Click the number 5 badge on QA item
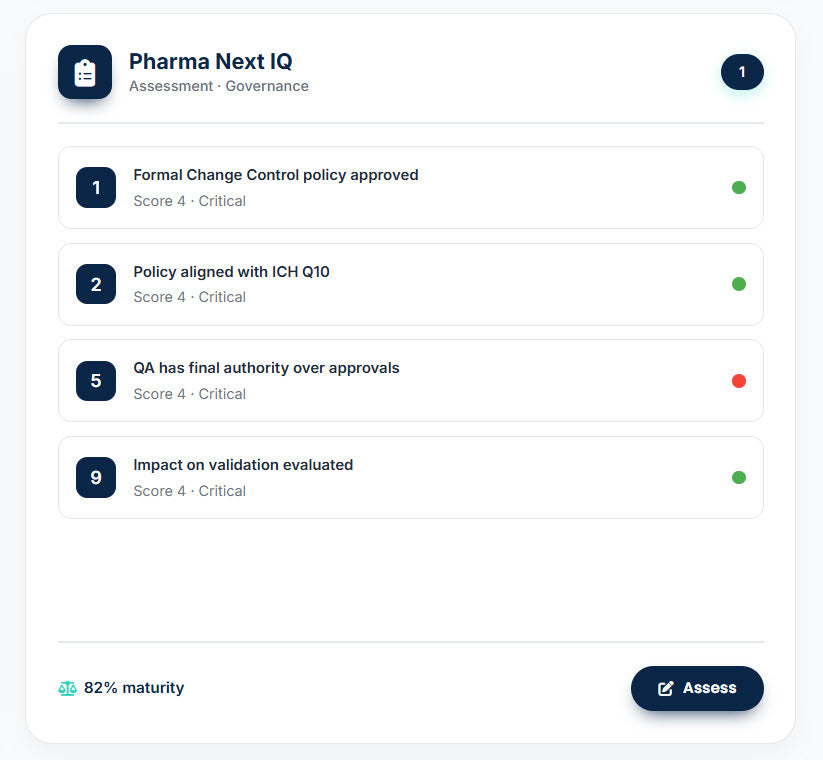This screenshot has width=823, height=760. 96,380
